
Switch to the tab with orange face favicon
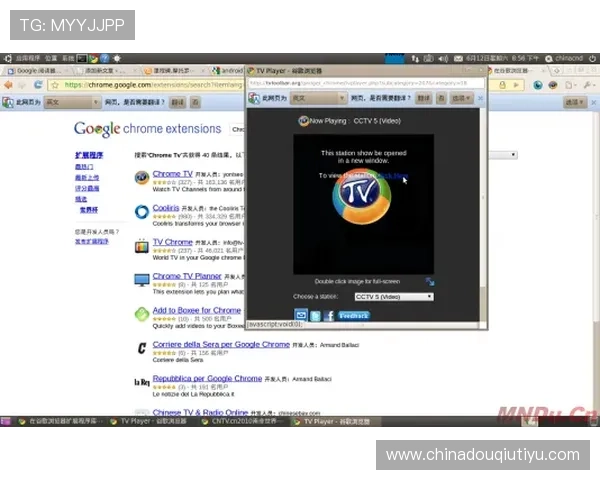(x=174, y=71)
